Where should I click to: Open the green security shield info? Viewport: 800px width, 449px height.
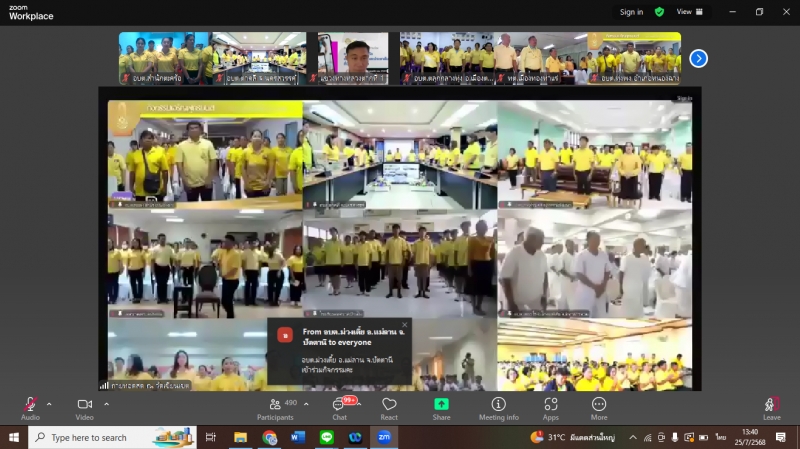click(x=659, y=12)
